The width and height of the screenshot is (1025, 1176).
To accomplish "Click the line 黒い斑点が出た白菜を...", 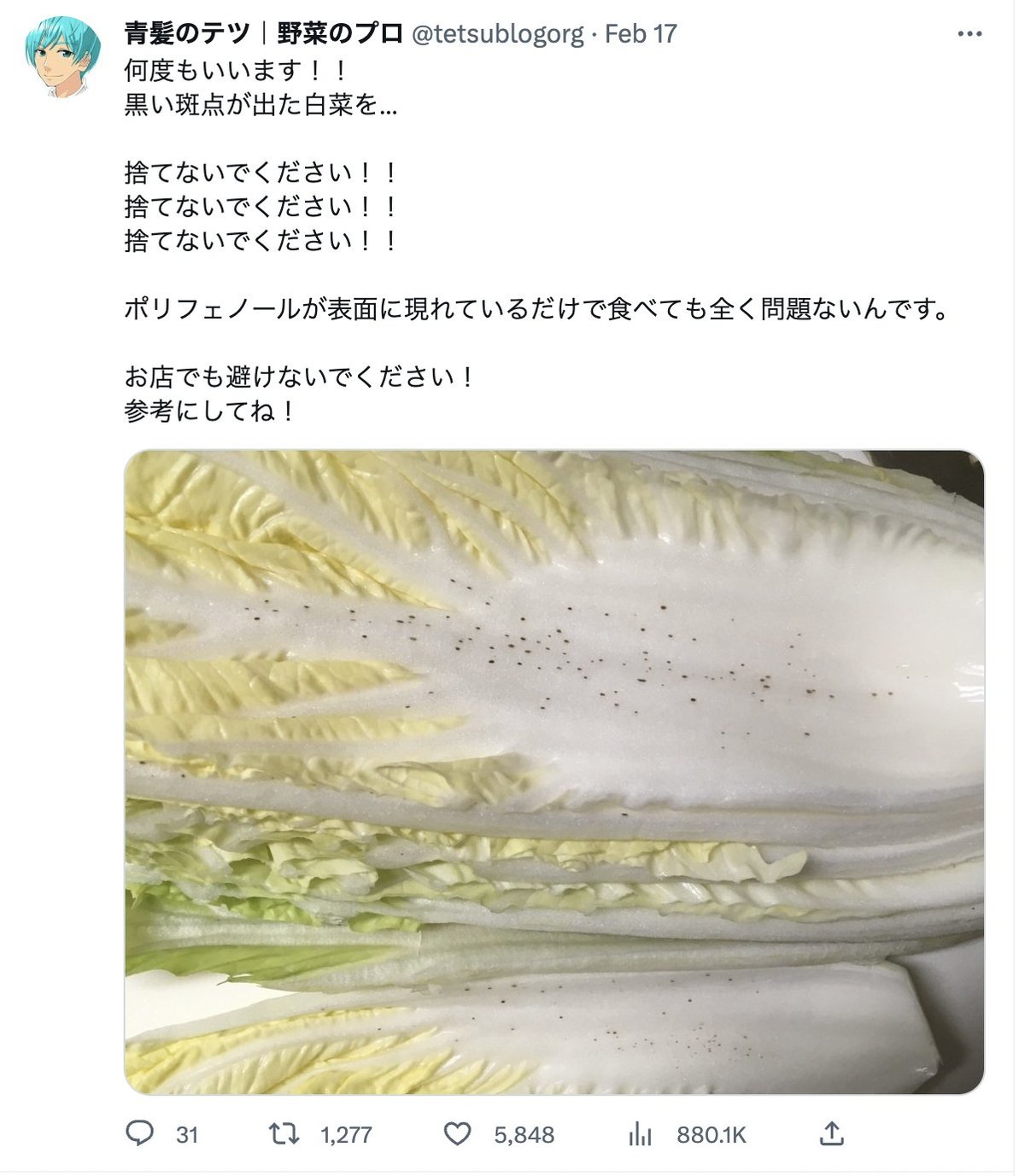I will 261,104.
